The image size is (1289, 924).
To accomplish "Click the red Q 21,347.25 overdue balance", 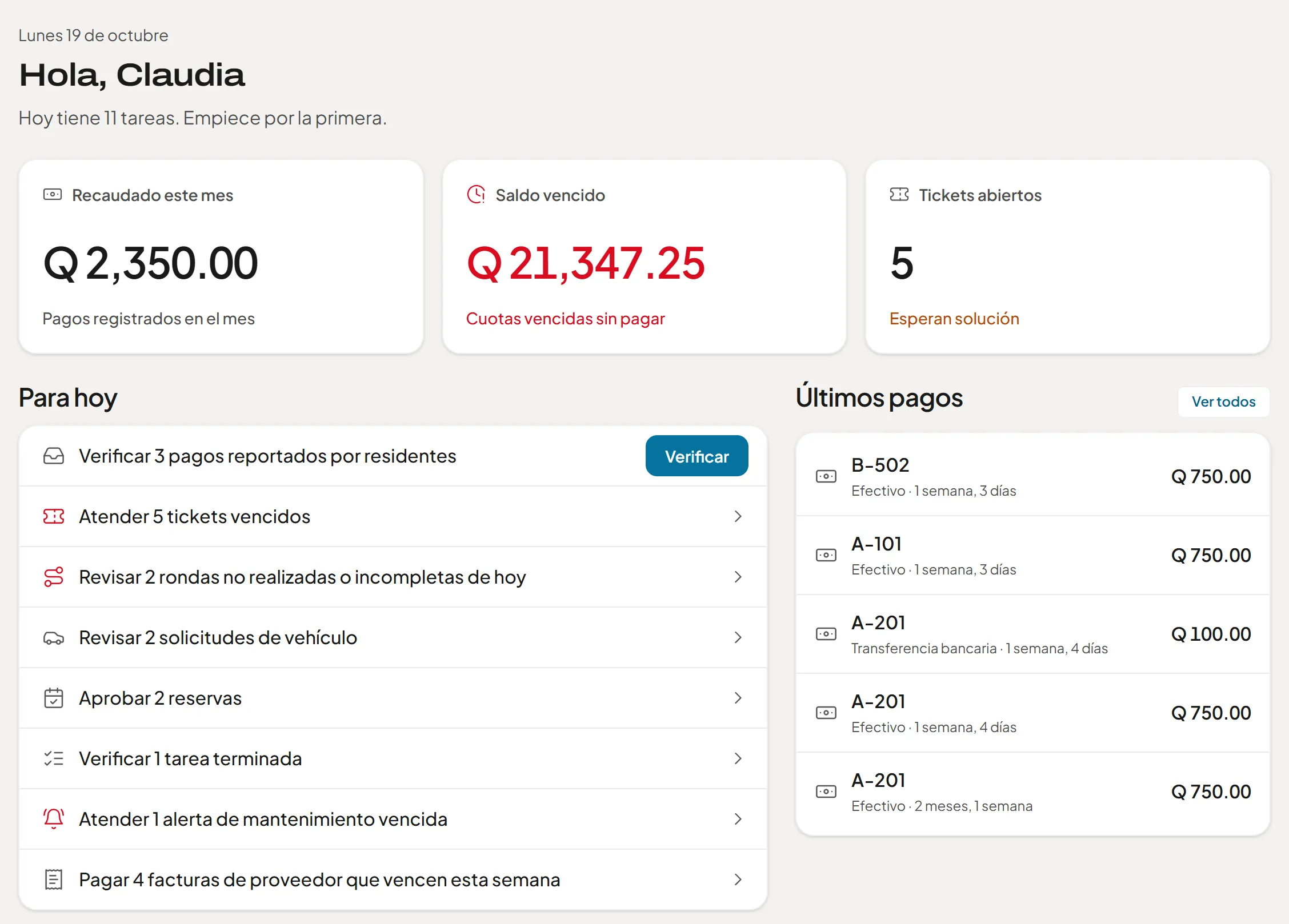I will tap(586, 263).
